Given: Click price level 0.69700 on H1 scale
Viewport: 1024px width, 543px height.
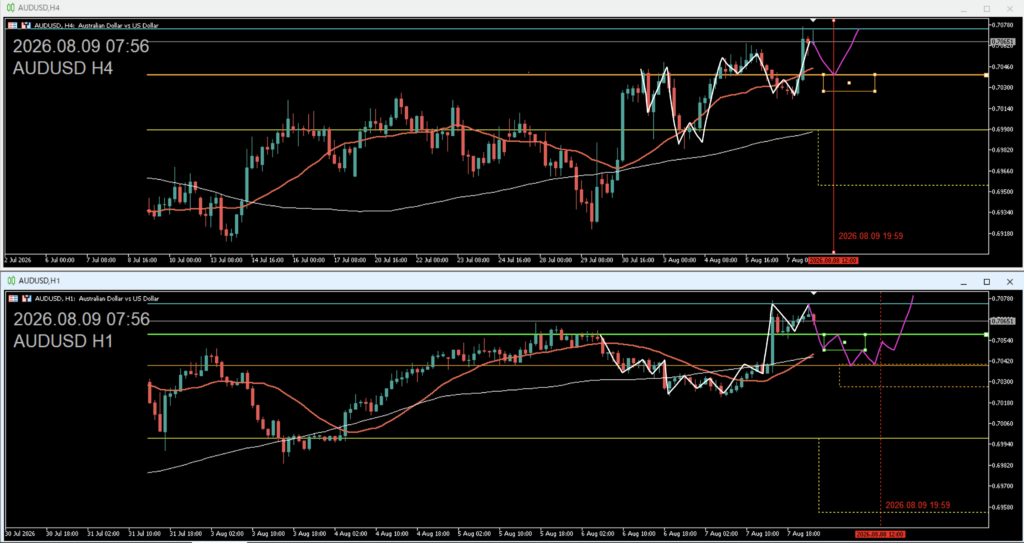Looking at the screenshot, I should point(1004,486).
